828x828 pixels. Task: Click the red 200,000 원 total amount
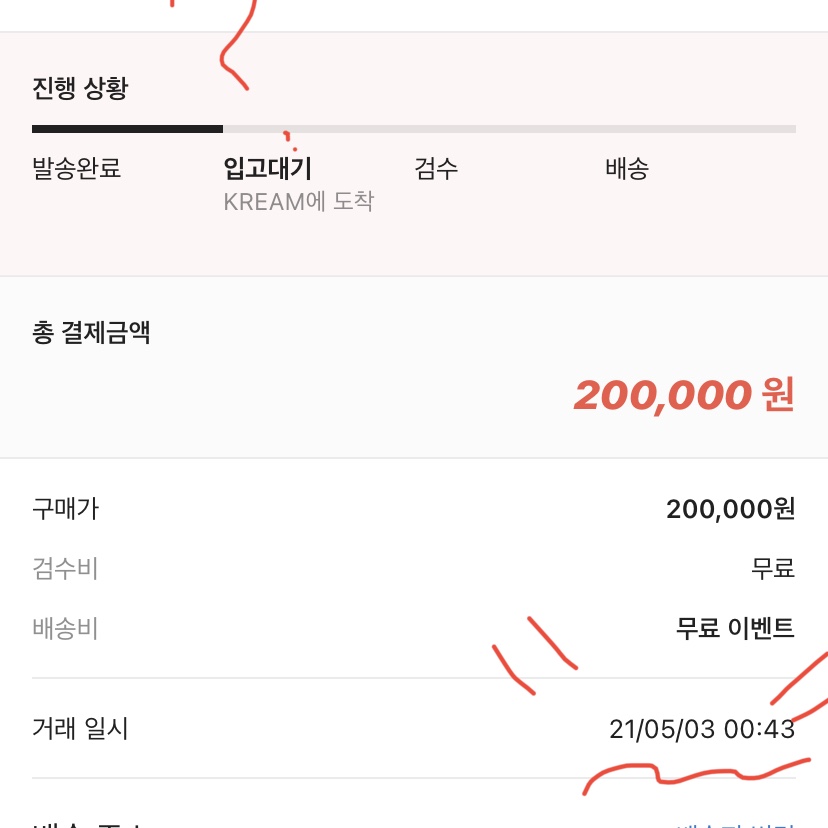[x=684, y=395]
